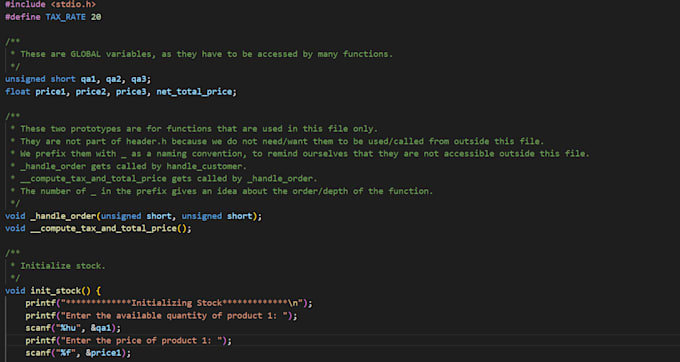The height and width of the screenshot is (362, 680).
Task: Click the comment line mentioning header.h
Action: (282, 141)
